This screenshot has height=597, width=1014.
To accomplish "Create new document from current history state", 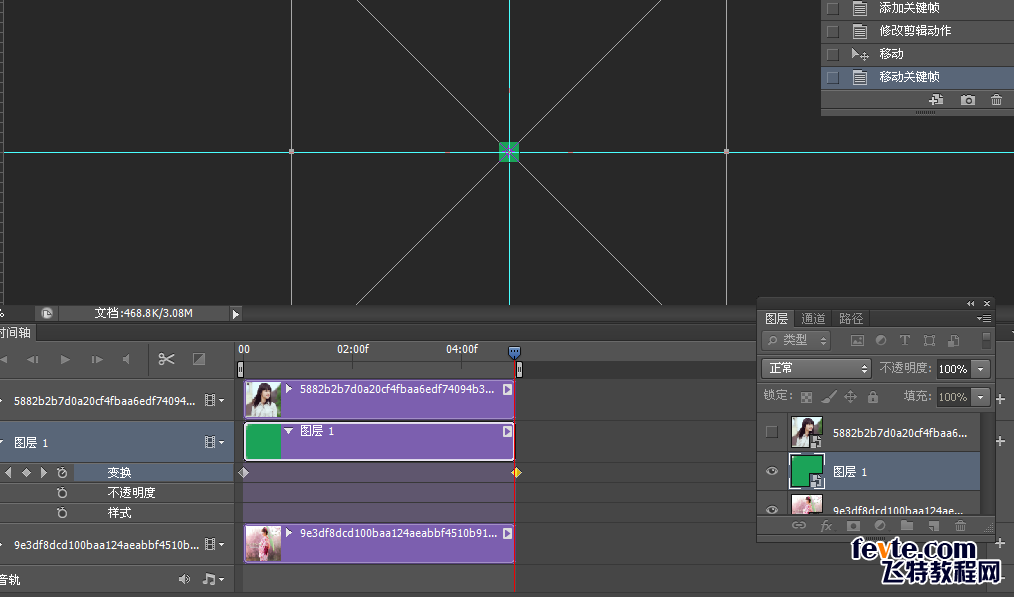I will click(x=936, y=100).
